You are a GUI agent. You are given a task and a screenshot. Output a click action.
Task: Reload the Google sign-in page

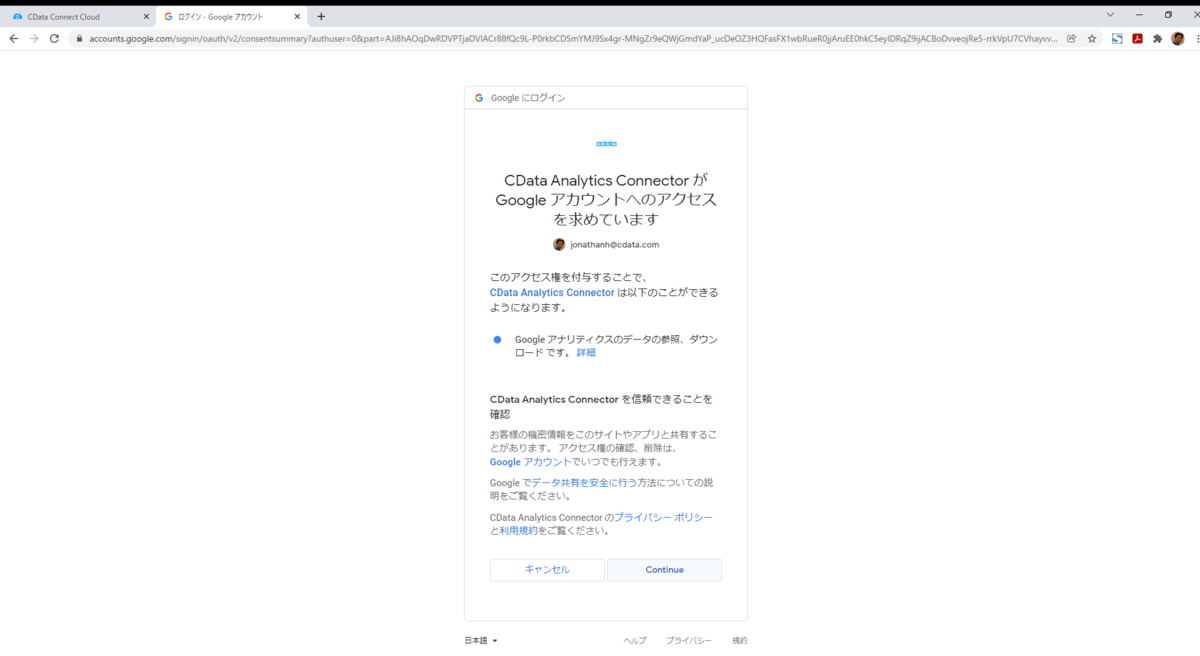[54, 38]
